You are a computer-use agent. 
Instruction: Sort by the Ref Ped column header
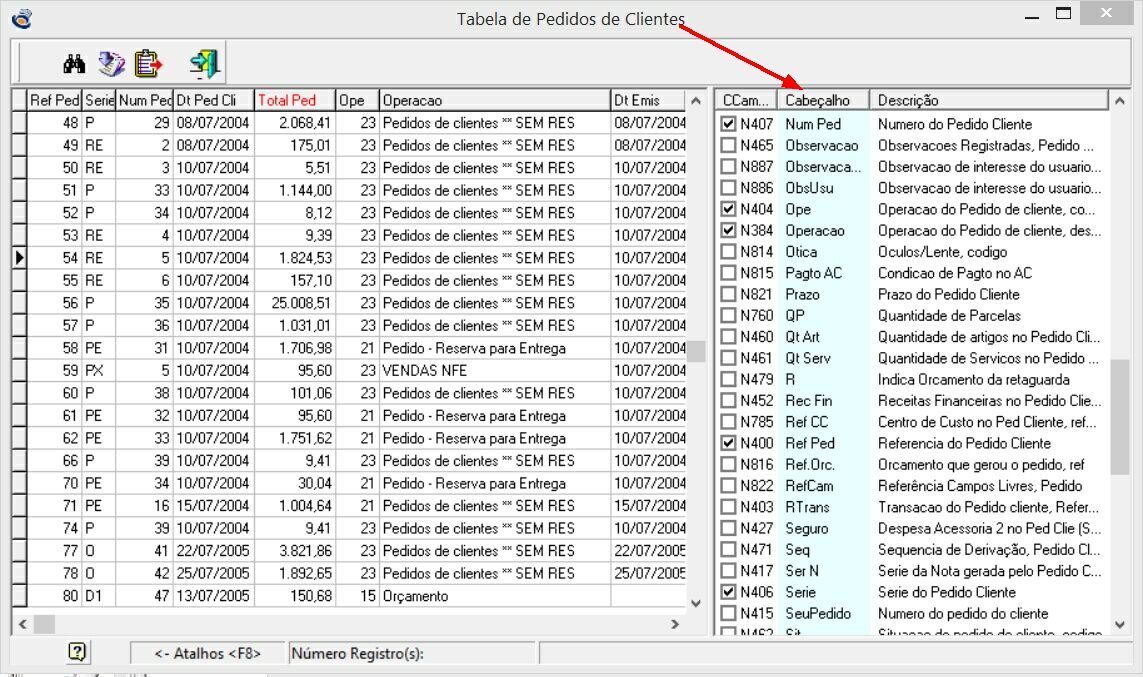coord(54,100)
